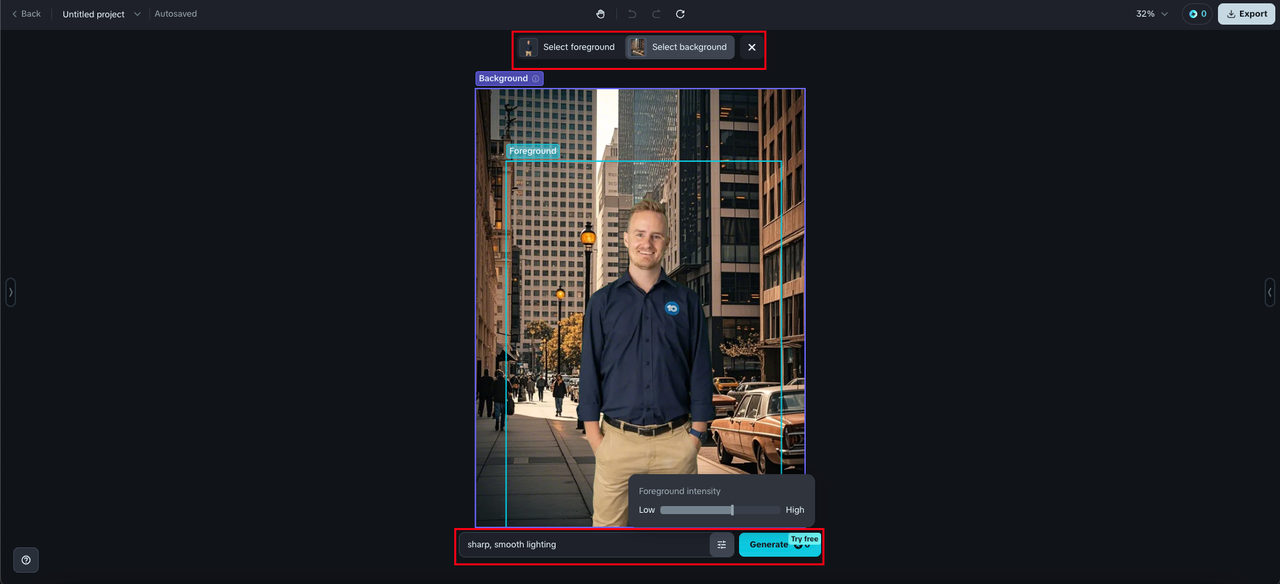Expand the left side panel

[x=10, y=292]
